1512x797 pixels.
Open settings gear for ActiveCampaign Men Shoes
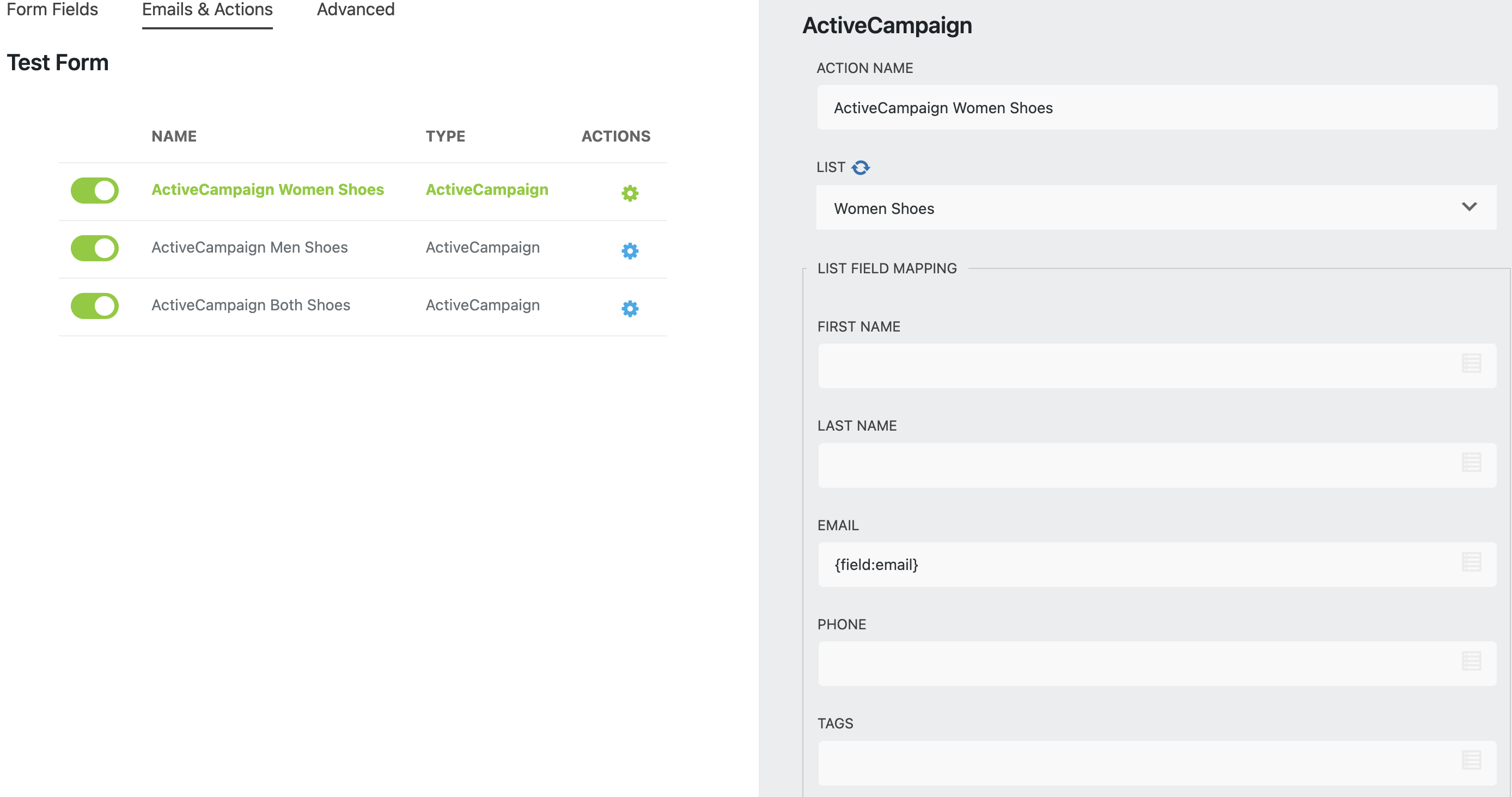tap(630, 250)
